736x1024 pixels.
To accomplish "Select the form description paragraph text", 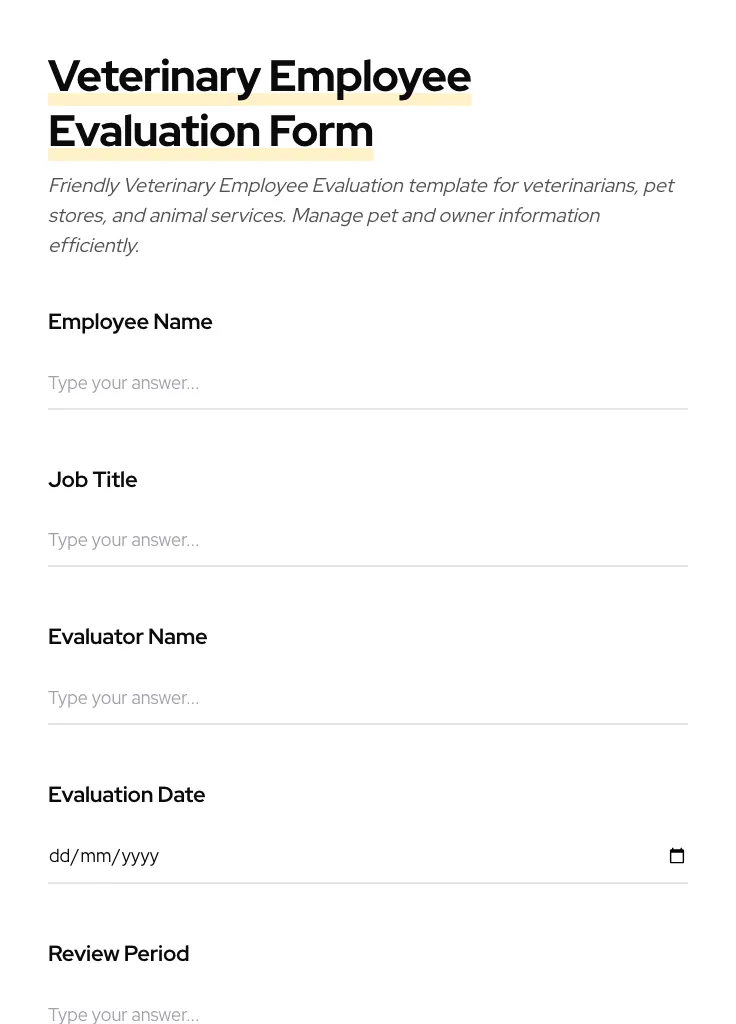I will (x=362, y=215).
